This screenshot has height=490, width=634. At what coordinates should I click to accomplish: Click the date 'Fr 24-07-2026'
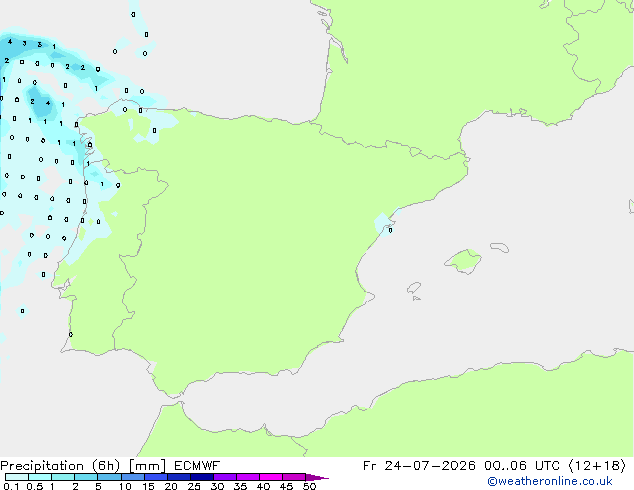tap(419, 466)
